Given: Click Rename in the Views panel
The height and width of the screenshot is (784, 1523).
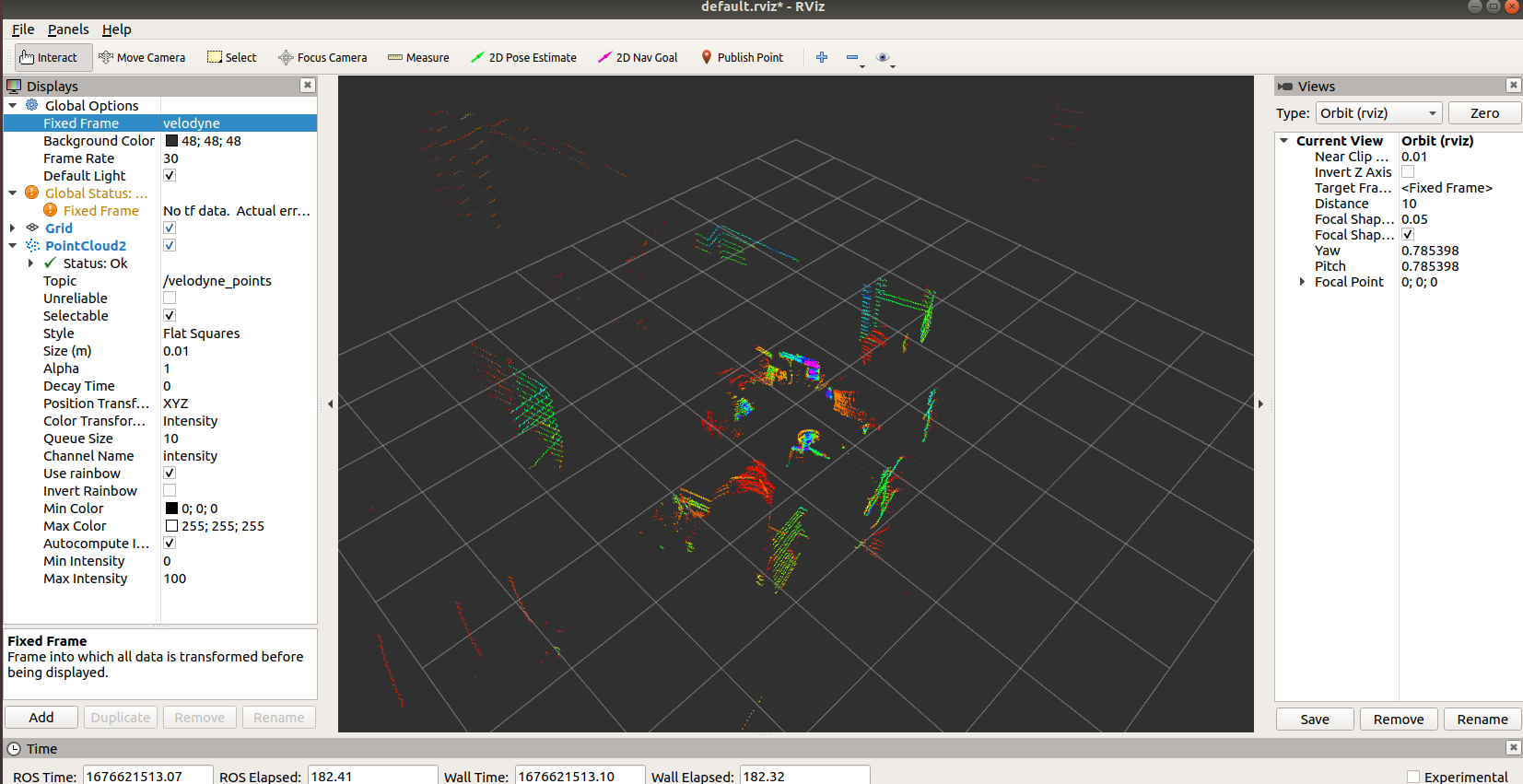Looking at the screenshot, I should [x=1482, y=719].
